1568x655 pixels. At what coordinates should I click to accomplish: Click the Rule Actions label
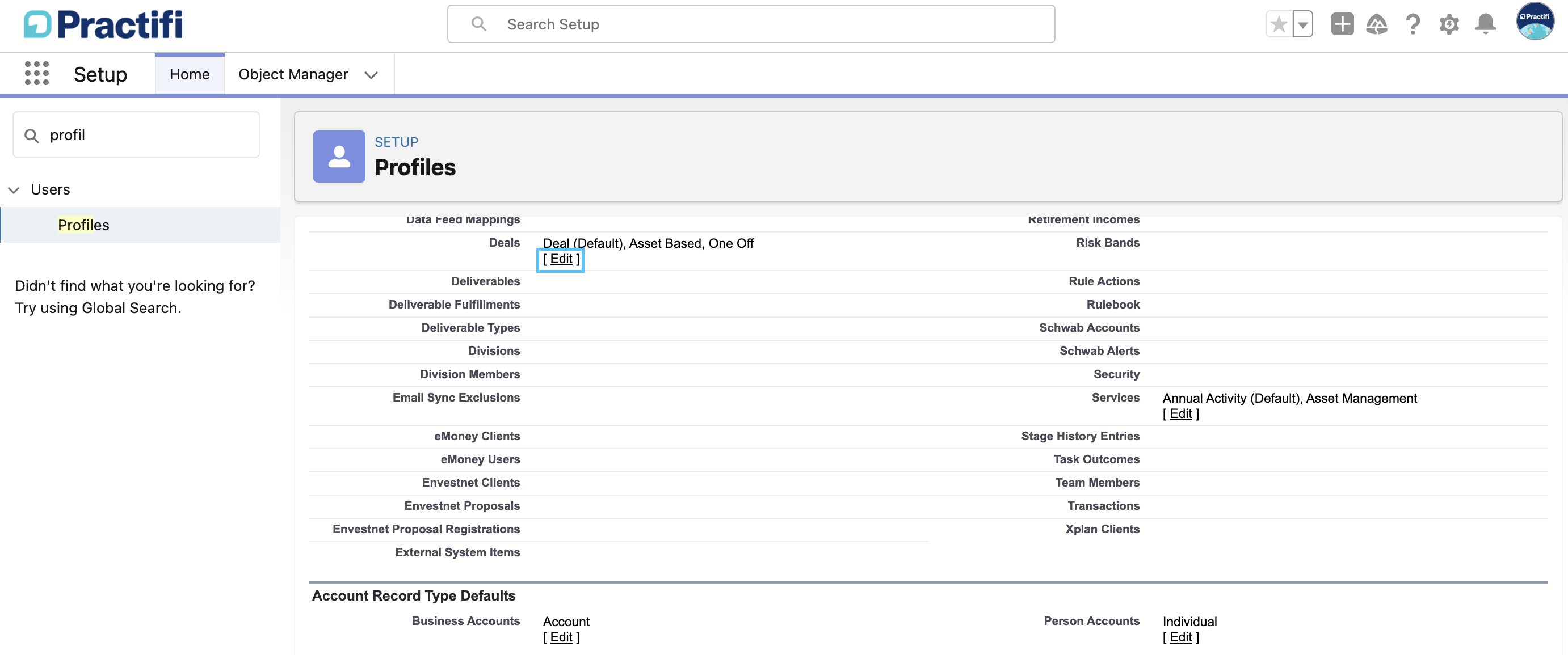tap(1104, 281)
